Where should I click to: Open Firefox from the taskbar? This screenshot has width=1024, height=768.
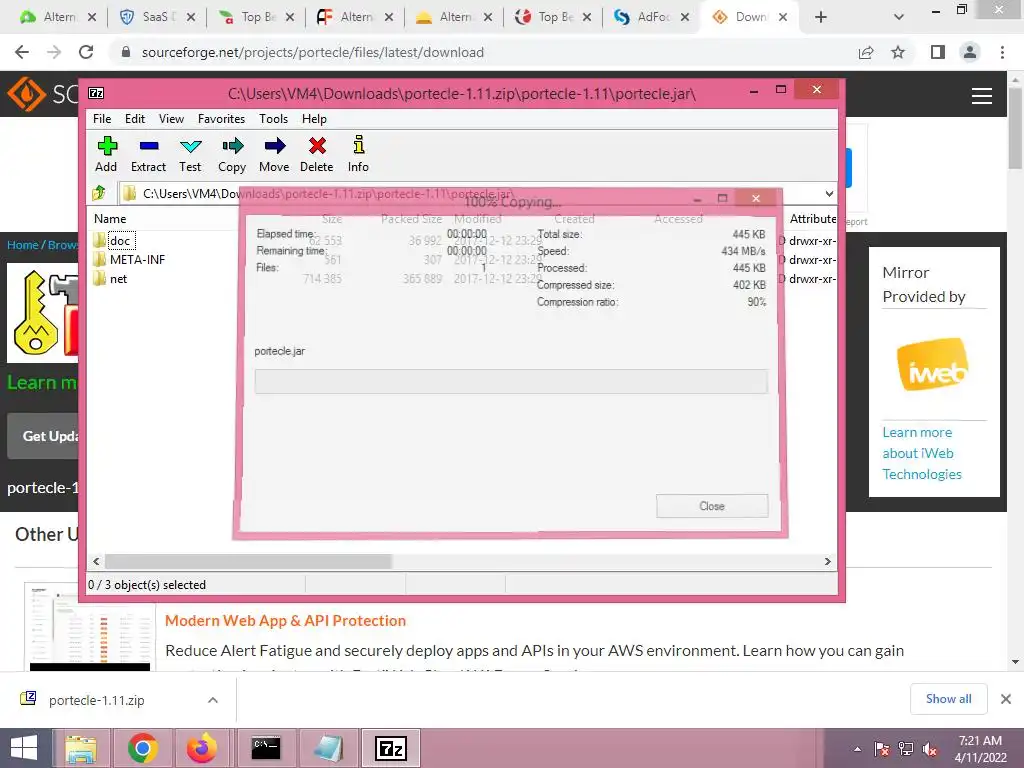pyautogui.click(x=202, y=748)
